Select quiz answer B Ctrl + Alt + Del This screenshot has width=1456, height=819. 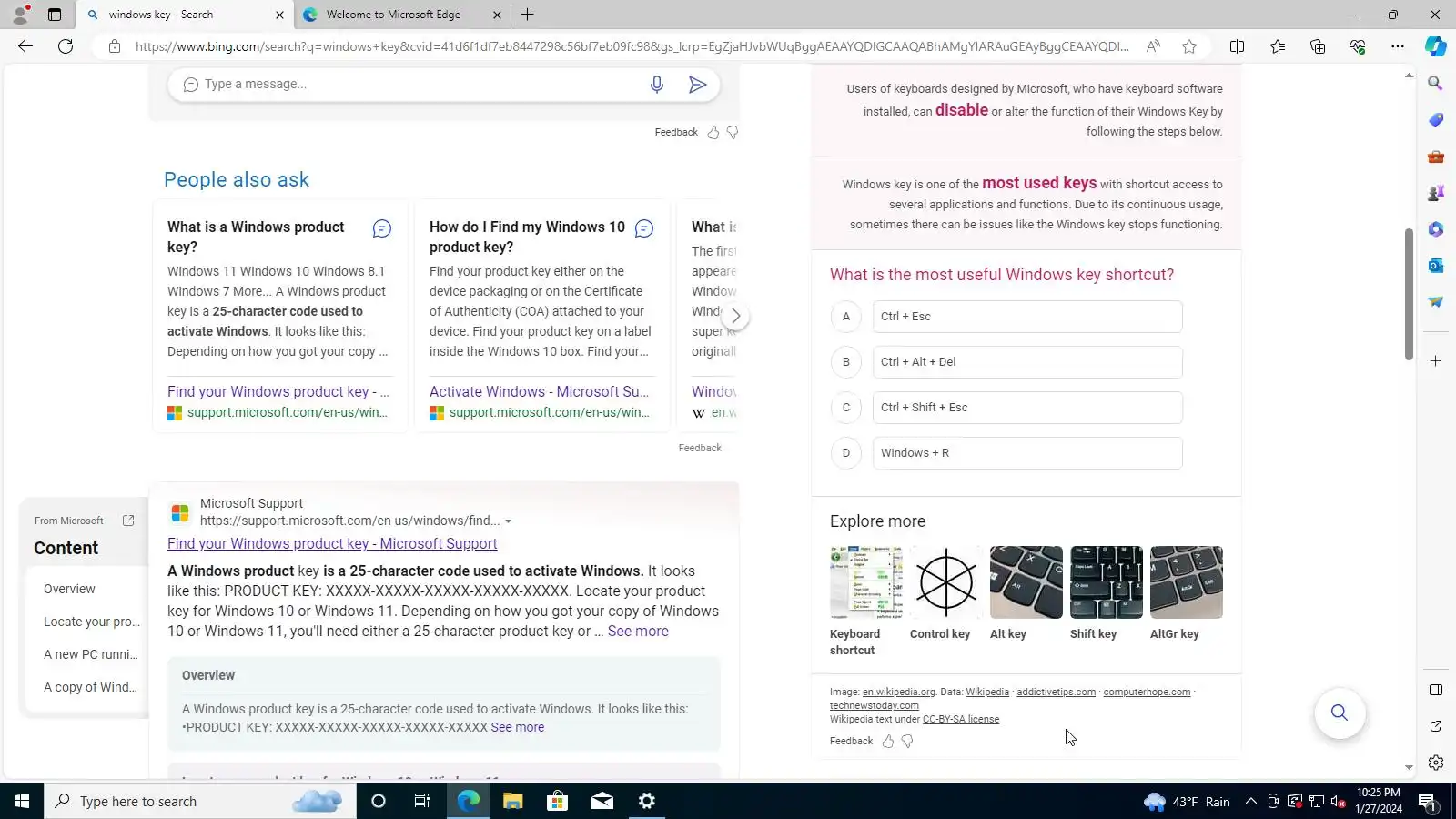[1027, 362]
